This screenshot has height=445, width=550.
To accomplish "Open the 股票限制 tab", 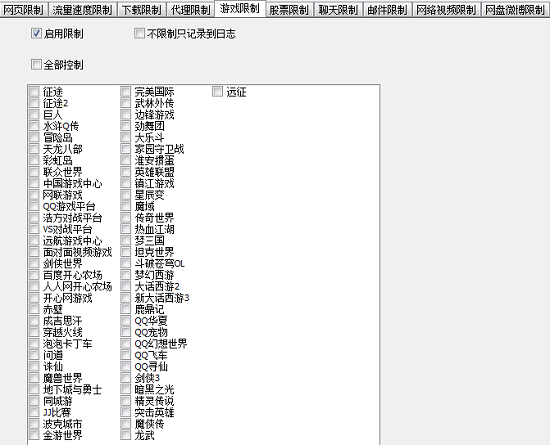I will pos(289,10).
